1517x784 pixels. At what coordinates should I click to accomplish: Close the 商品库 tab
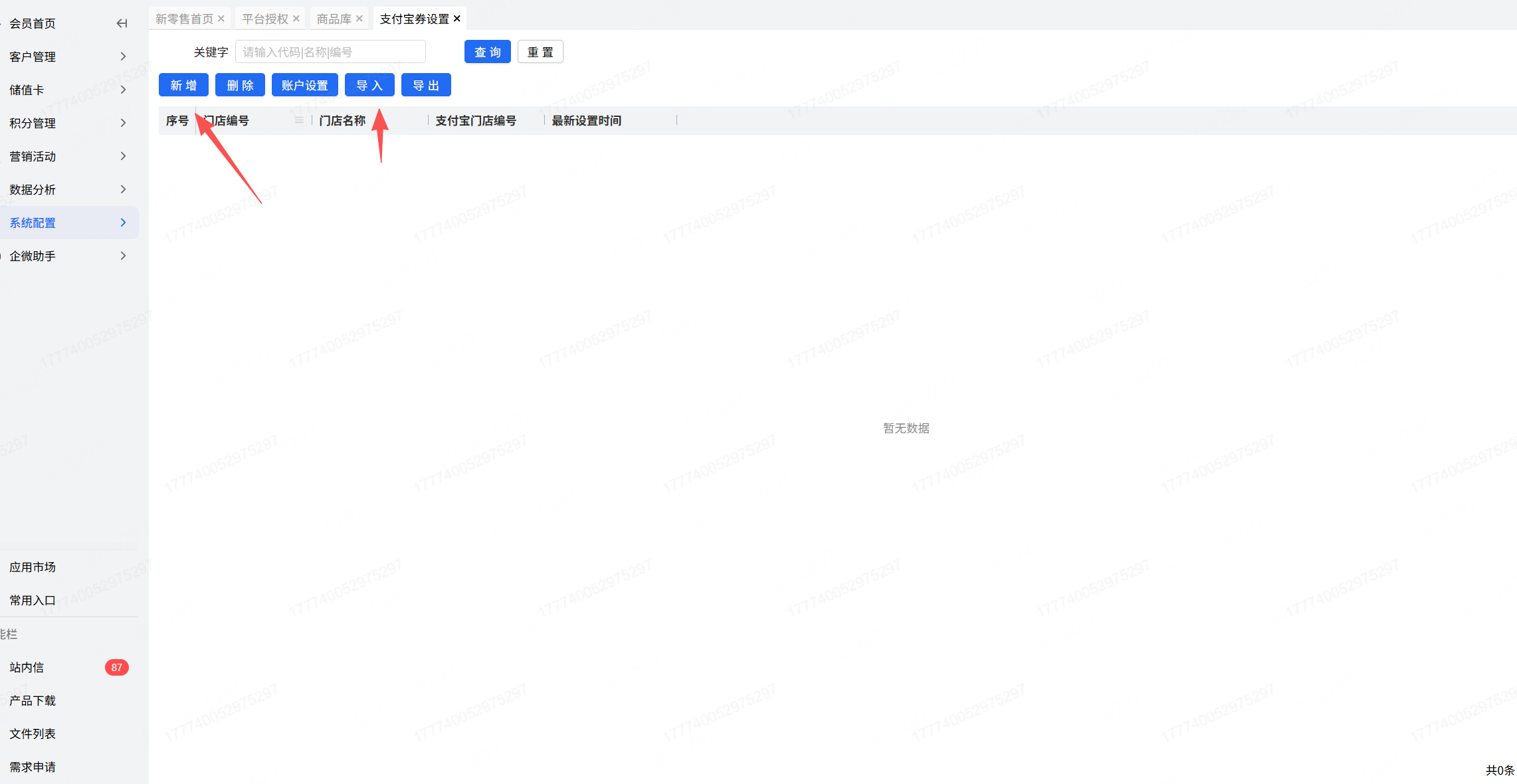tap(359, 19)
